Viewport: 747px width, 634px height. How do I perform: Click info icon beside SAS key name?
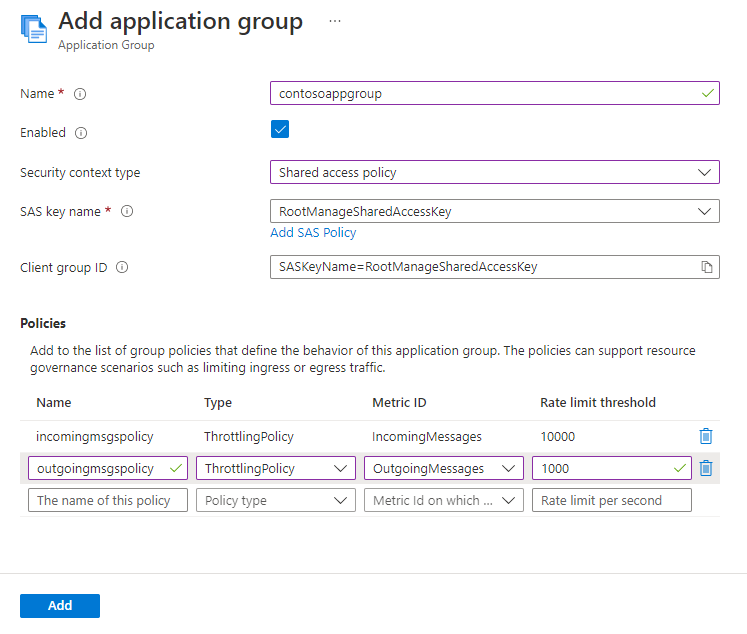127,211
